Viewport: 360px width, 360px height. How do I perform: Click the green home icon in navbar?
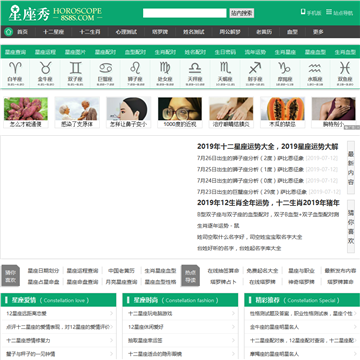[x=9, y=32]
